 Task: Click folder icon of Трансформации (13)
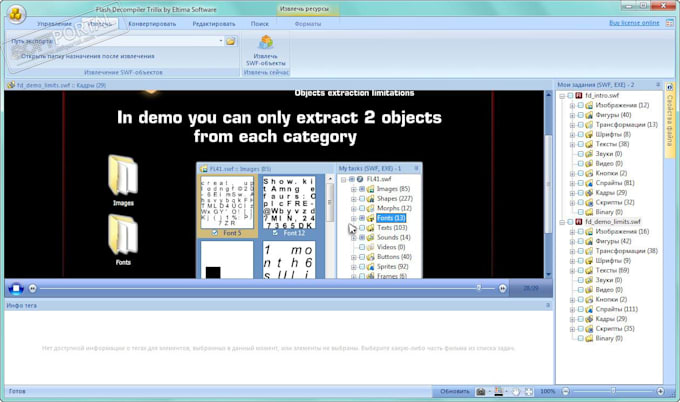tap(589, 125)
